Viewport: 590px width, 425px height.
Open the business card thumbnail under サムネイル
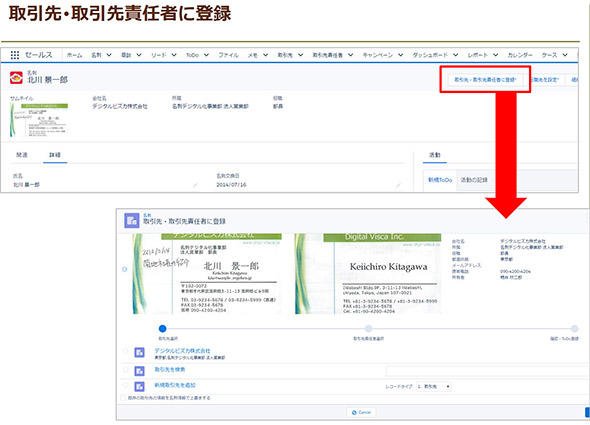[39, 120]
